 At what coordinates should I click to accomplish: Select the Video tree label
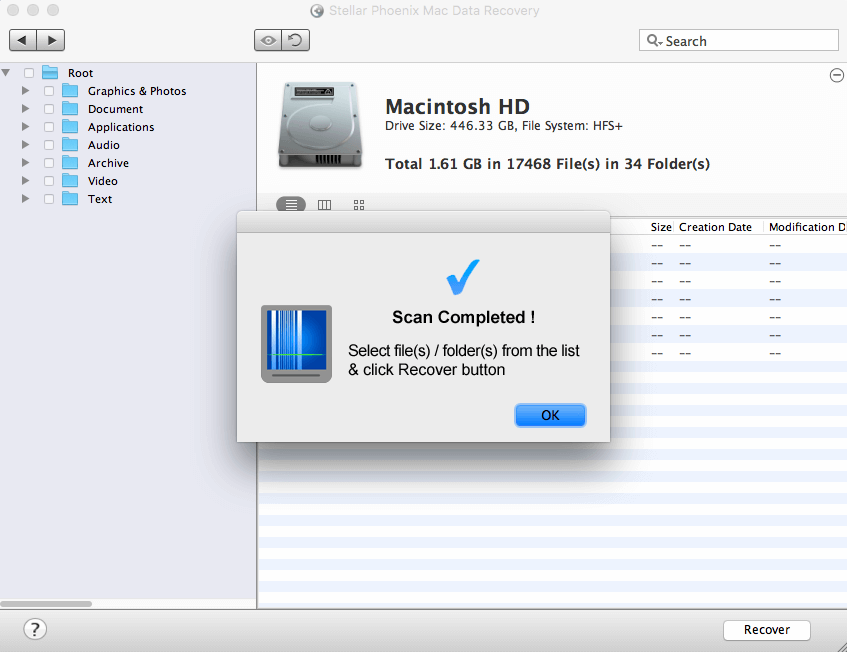tap(103, 181)
